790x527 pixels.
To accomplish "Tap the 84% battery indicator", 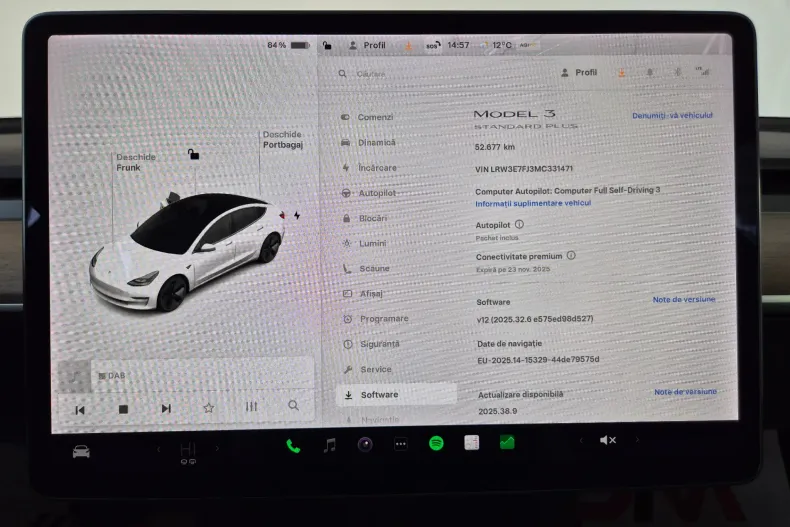I will click(x=288, y=45).
